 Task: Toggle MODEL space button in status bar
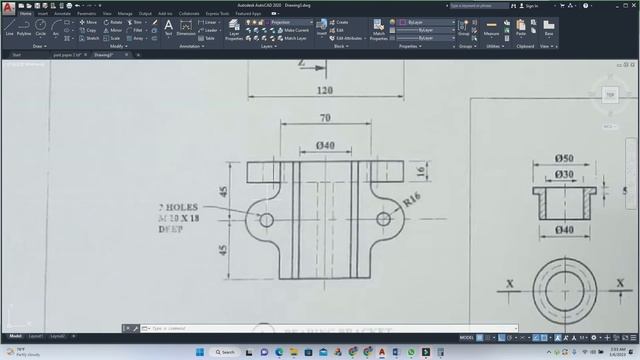click(x=467, y=338)
